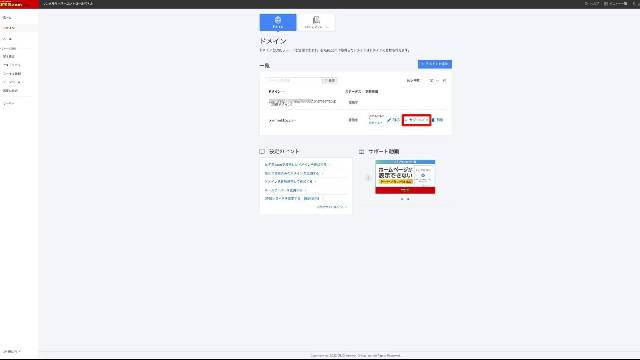Click the see-more link under settings points
The image size is (640, 360).
click(x=331, y=207)
